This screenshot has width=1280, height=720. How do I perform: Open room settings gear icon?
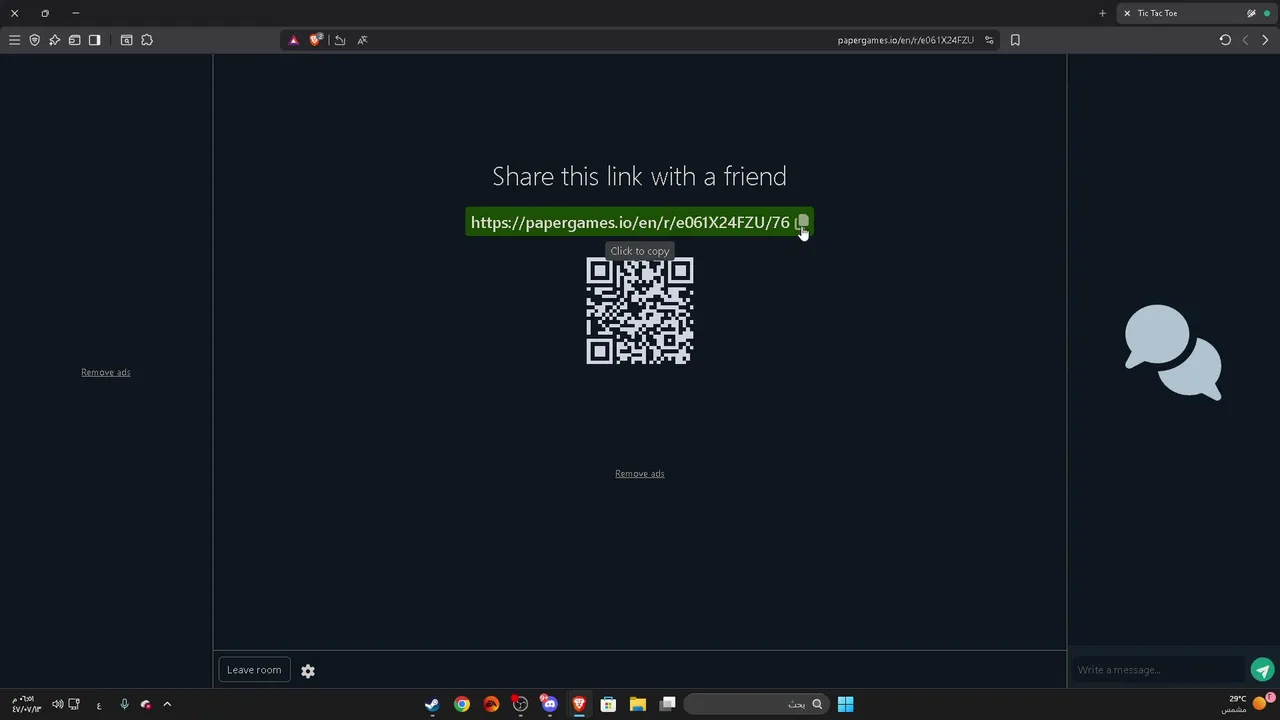point(308,671)
